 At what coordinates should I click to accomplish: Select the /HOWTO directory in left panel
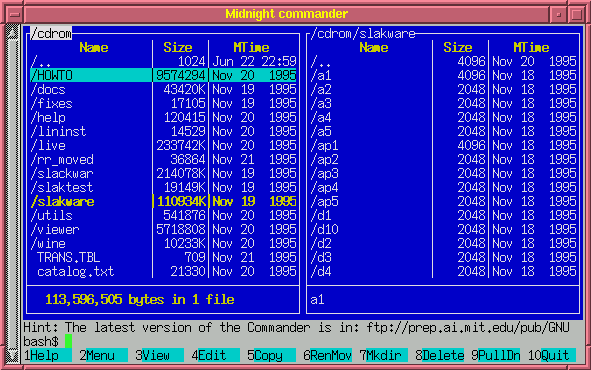[163, 75]
